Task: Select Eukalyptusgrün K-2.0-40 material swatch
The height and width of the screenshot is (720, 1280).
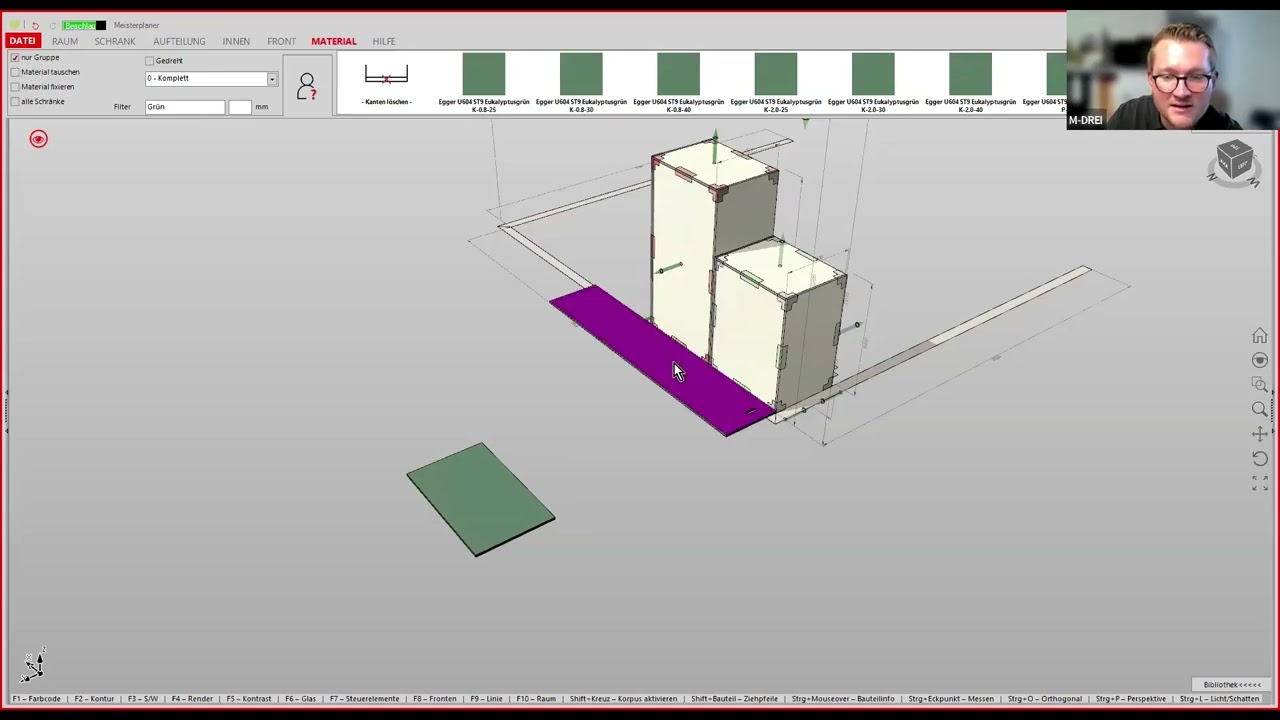Action: tap(970, 74)
